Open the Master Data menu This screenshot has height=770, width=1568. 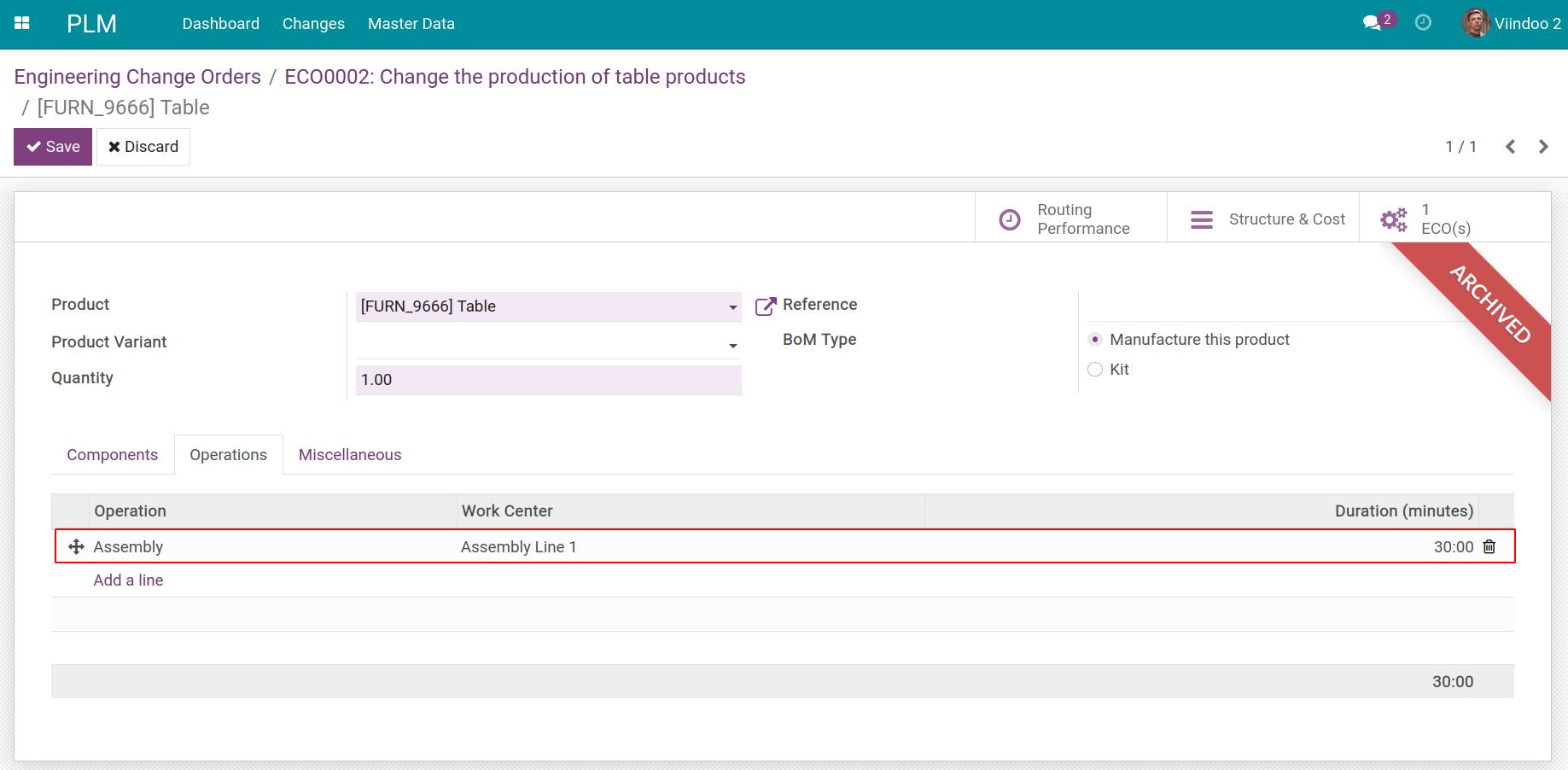pyautogui.click(x=411, y=23)
